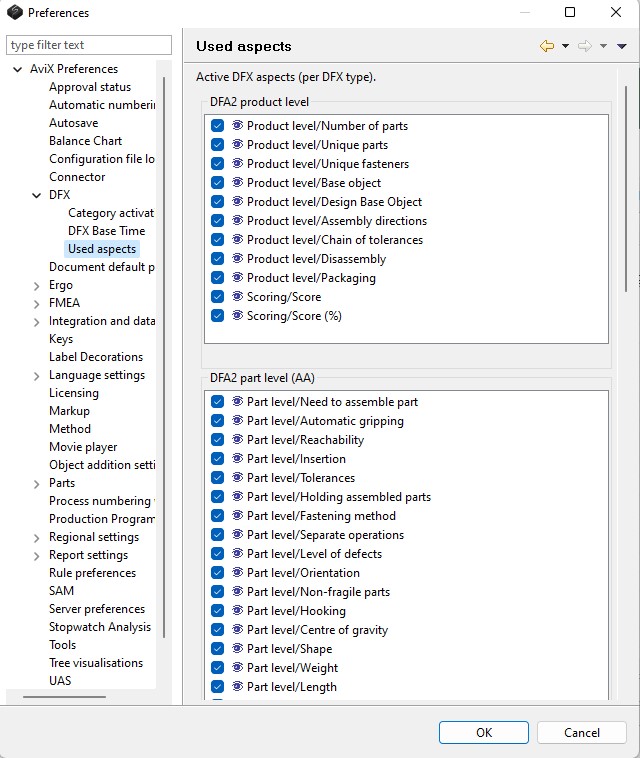The image size is (640, 758).
Task: Click the forward navigation arrow icon
Action: pyautogui.click(x=585, y=46)
